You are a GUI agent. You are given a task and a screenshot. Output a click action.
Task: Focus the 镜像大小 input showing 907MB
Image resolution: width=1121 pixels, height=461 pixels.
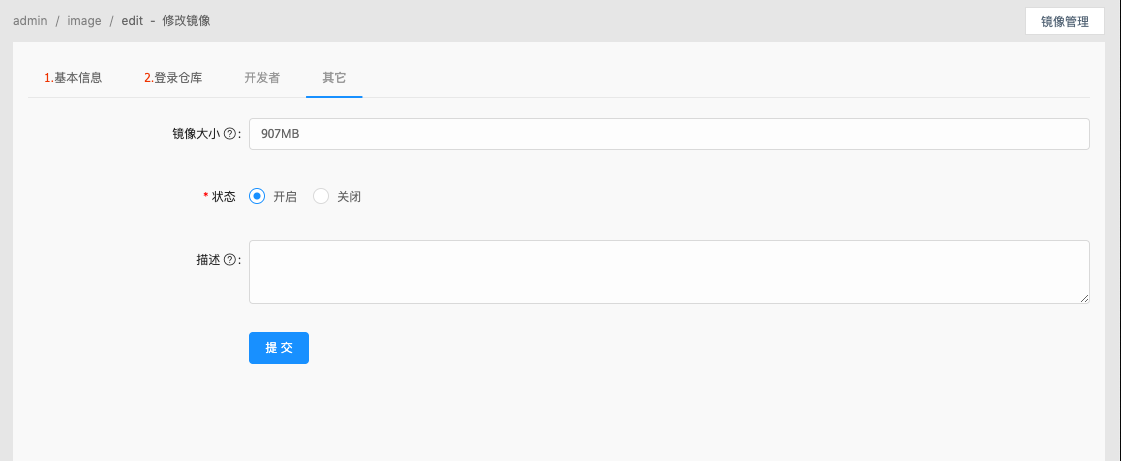click(668, 134)
